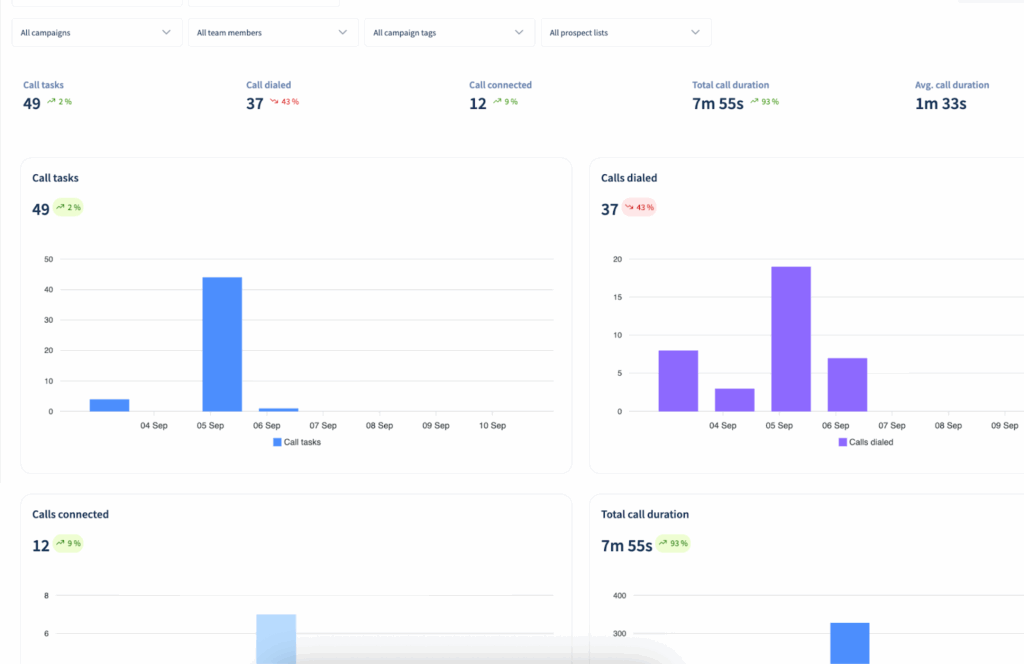Click the light blue bar in Calls connected chart

(x=276, y=639)
